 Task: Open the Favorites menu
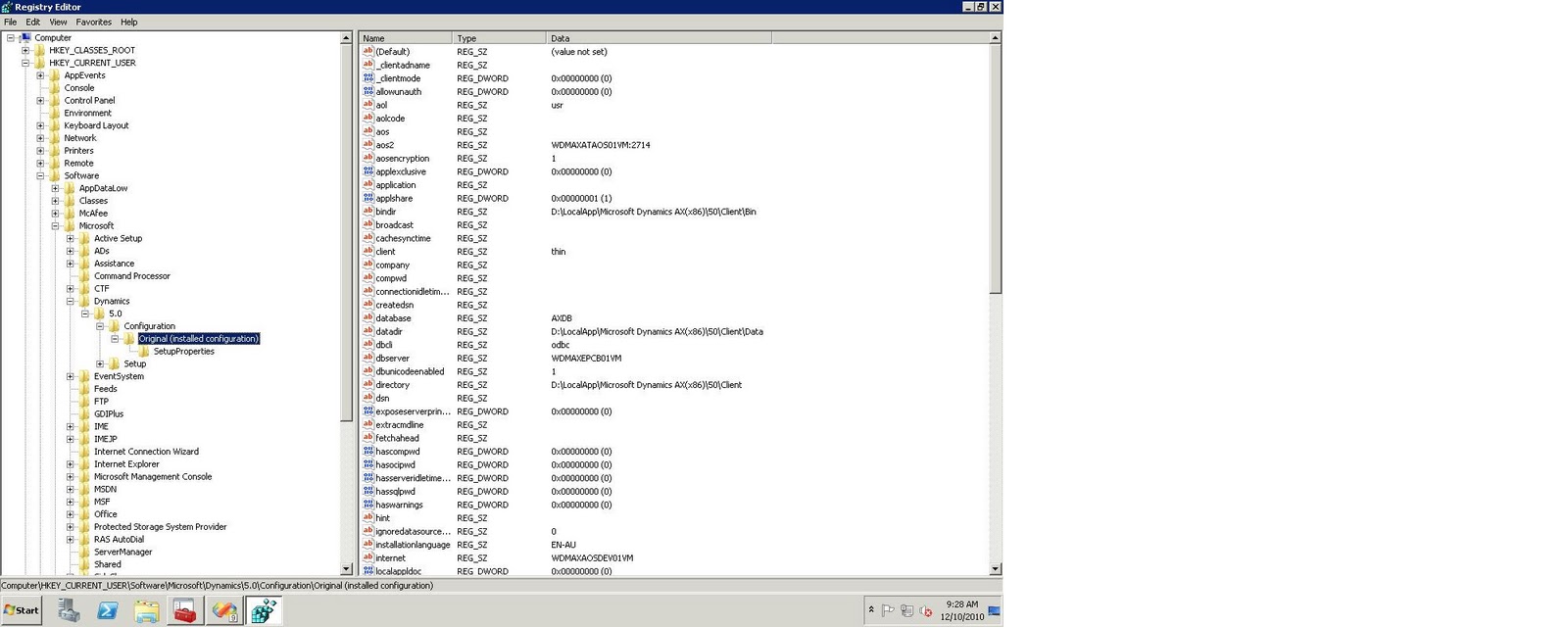click(94, 22)
